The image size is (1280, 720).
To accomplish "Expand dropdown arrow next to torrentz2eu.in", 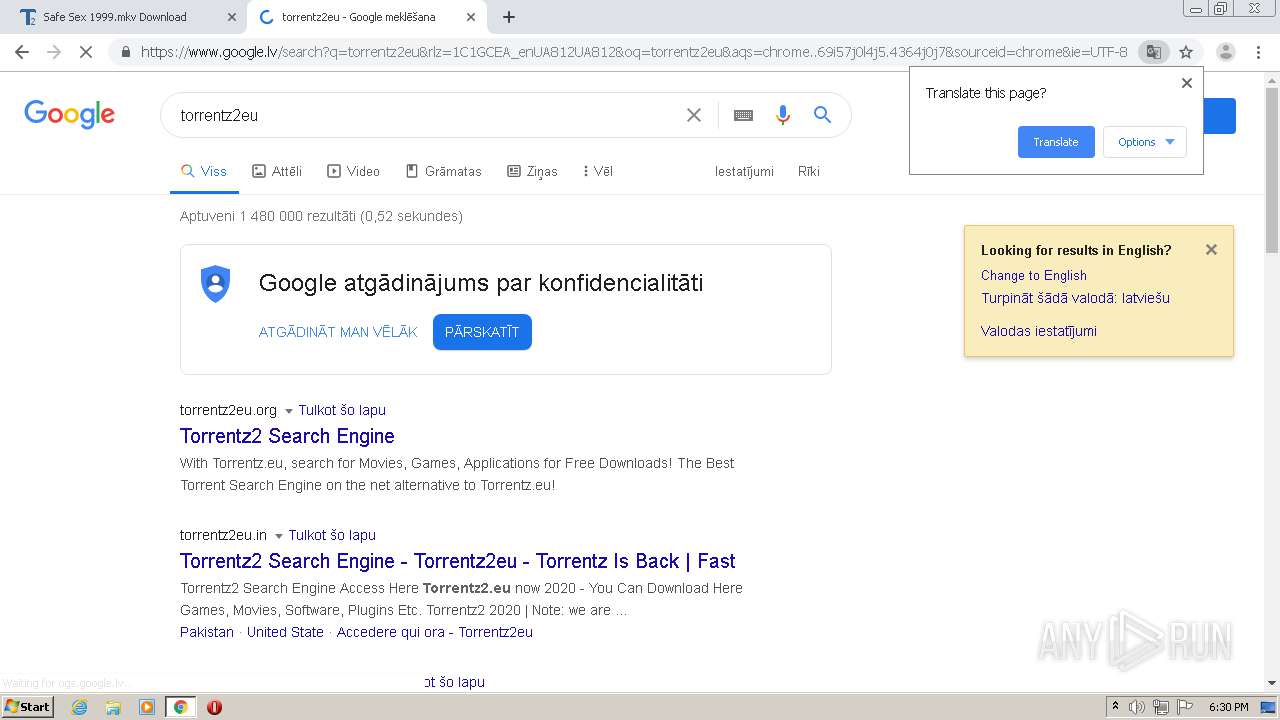I will 279,536.
